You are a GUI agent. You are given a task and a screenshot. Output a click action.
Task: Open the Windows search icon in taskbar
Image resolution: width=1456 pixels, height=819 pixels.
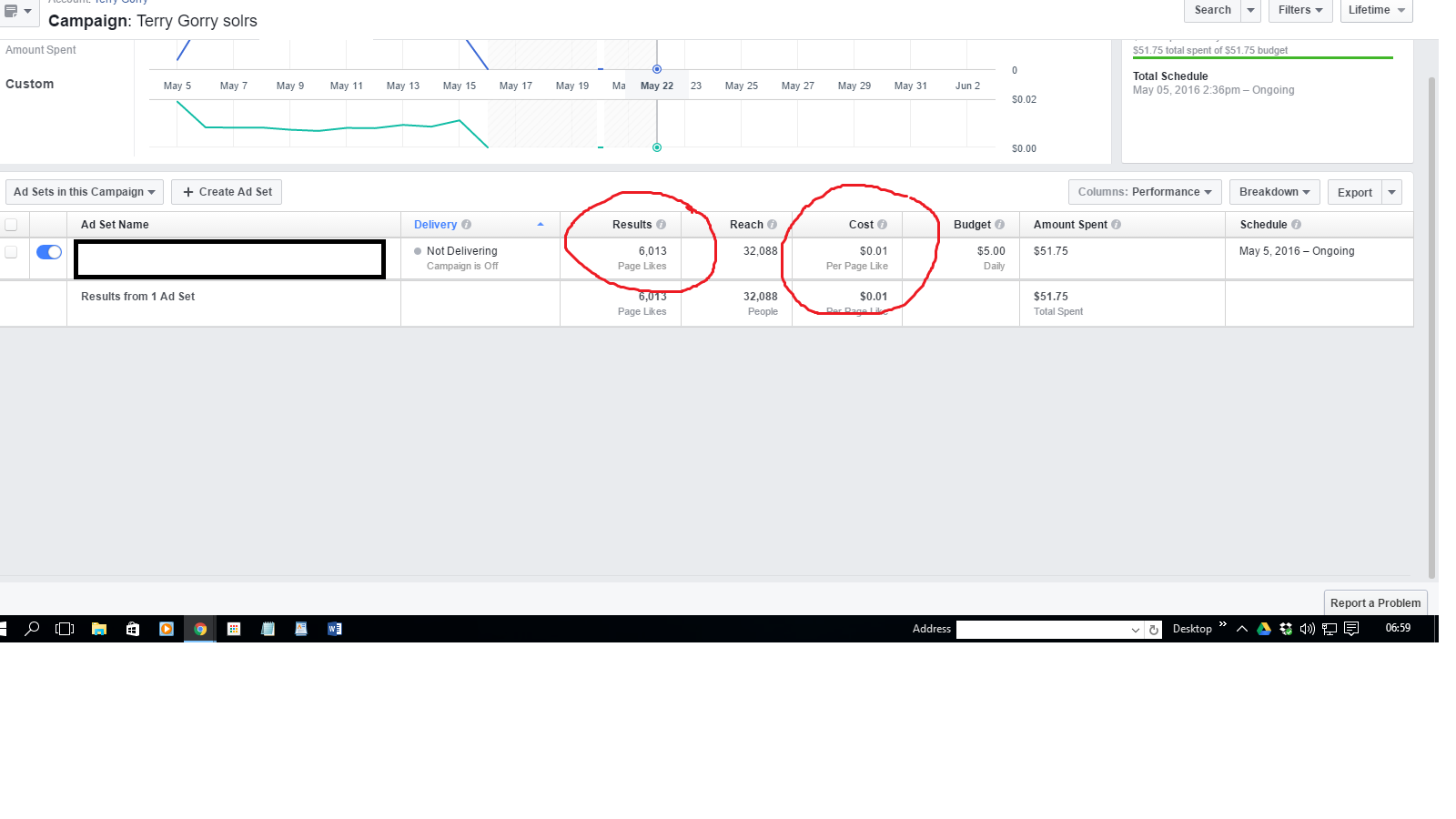32,628
